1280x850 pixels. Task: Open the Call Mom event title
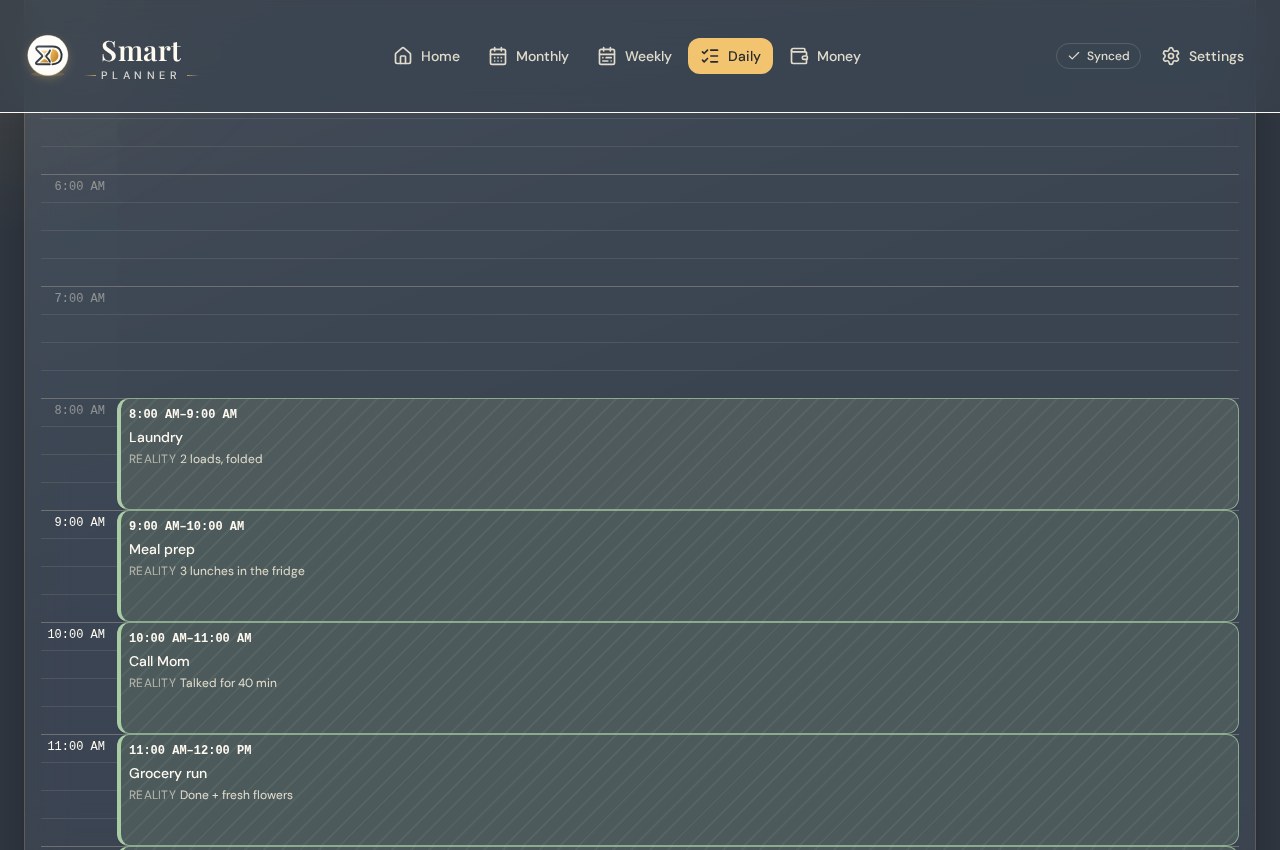[x=159, y=661]
